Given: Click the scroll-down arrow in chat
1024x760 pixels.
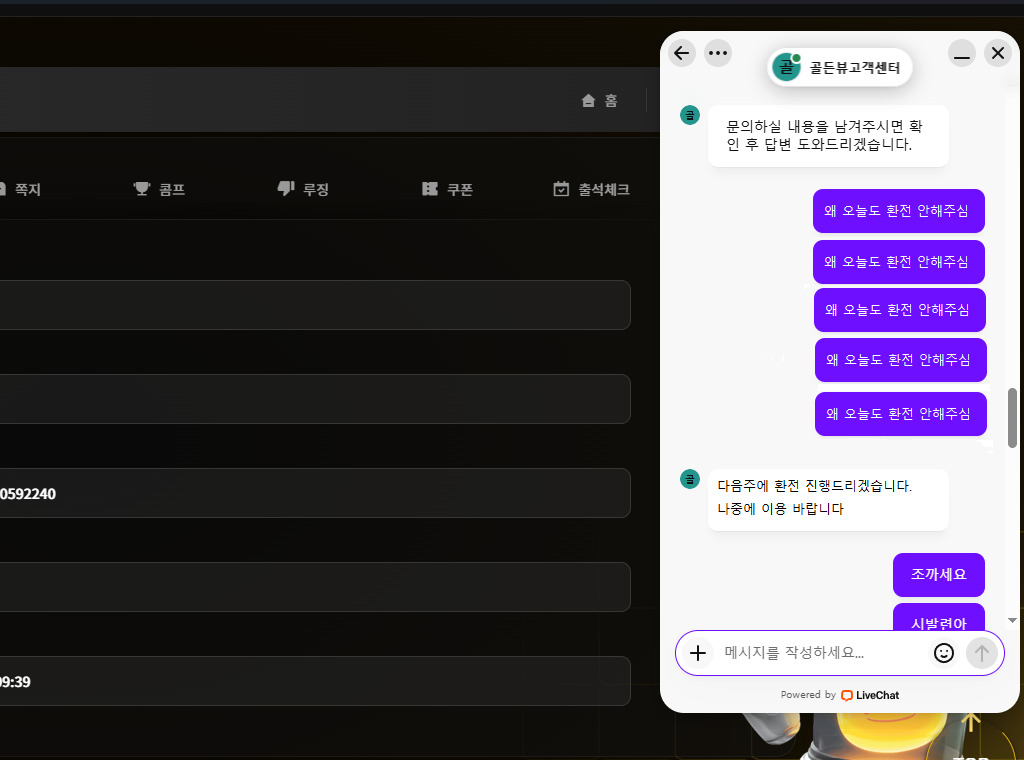Looking at the screenshot, I should 1012,620.
